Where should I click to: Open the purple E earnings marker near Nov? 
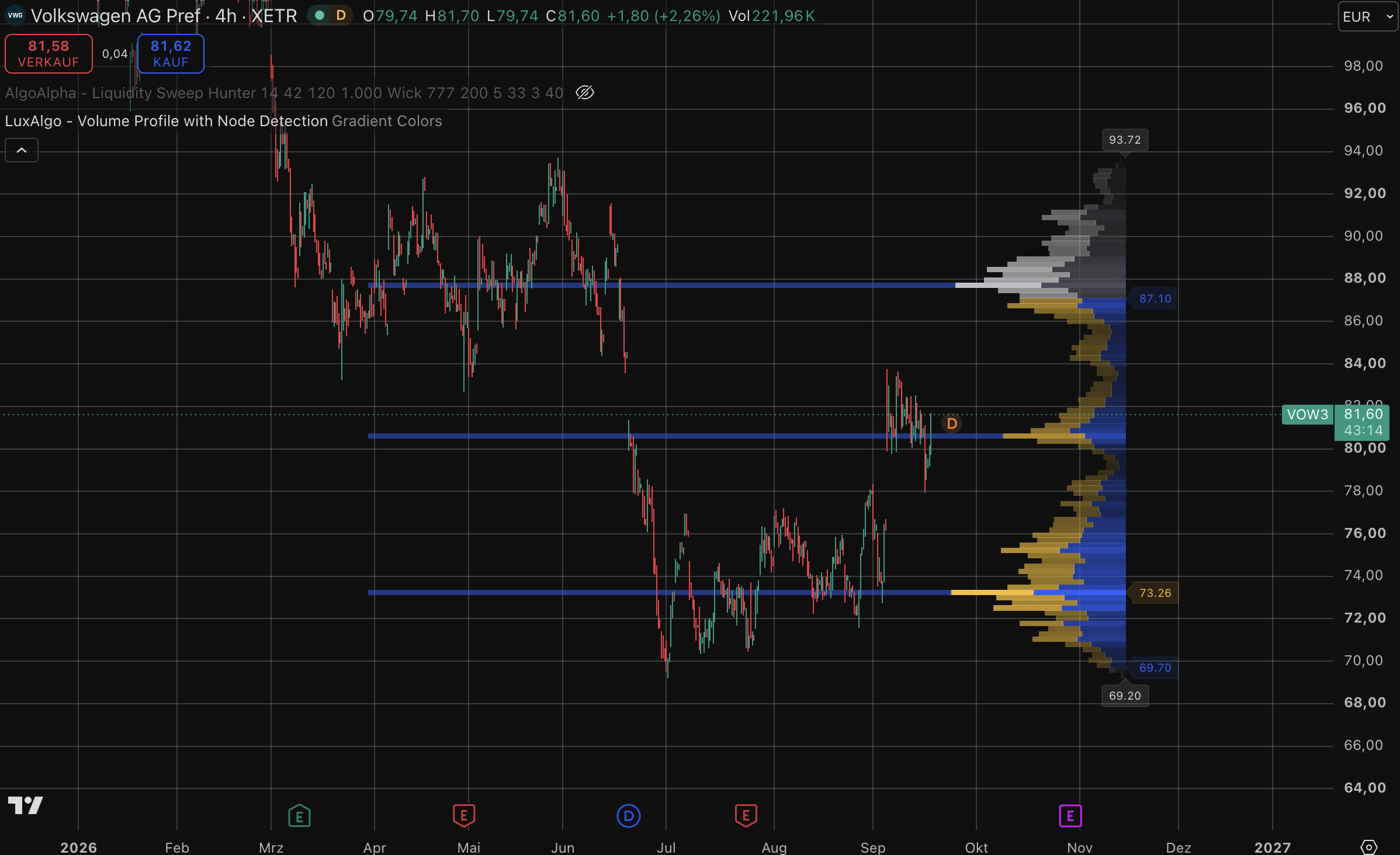point(1070,816)
